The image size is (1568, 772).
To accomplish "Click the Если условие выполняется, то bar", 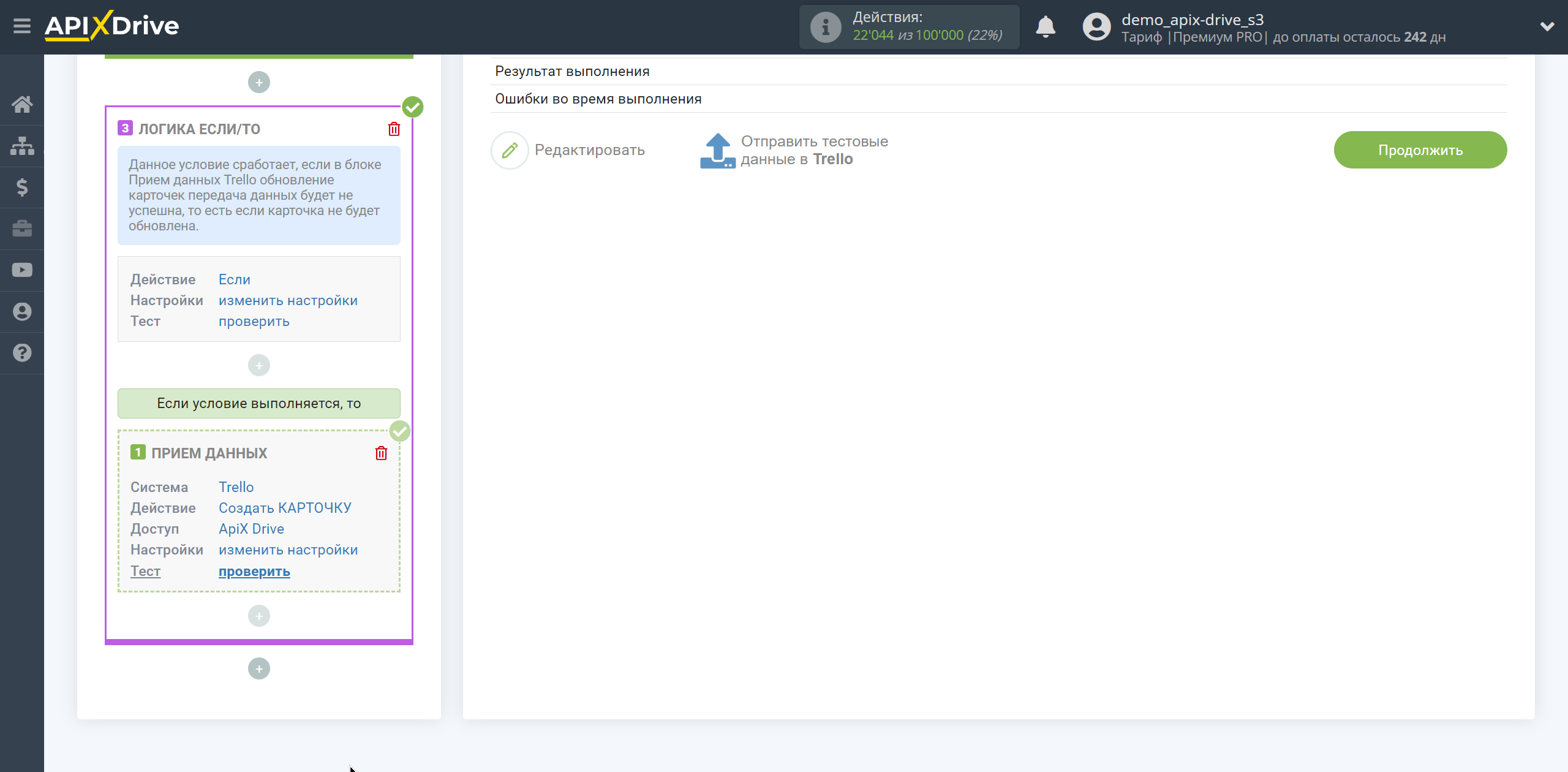I will click(259, 403).
